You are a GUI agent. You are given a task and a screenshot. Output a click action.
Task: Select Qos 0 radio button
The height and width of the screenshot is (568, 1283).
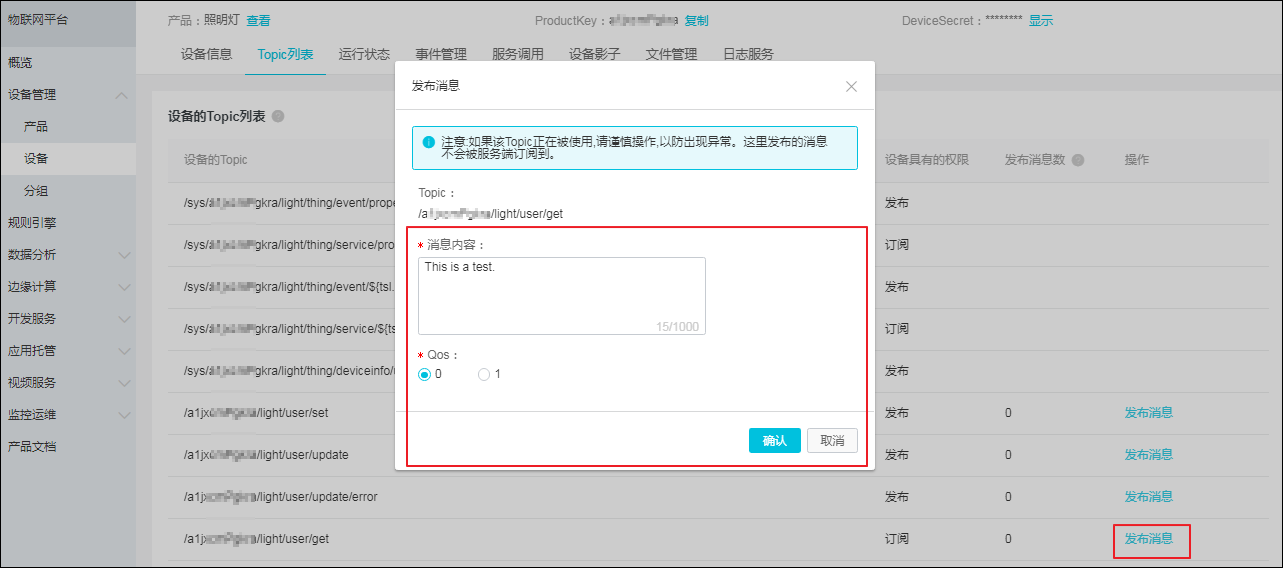(425, 374)
